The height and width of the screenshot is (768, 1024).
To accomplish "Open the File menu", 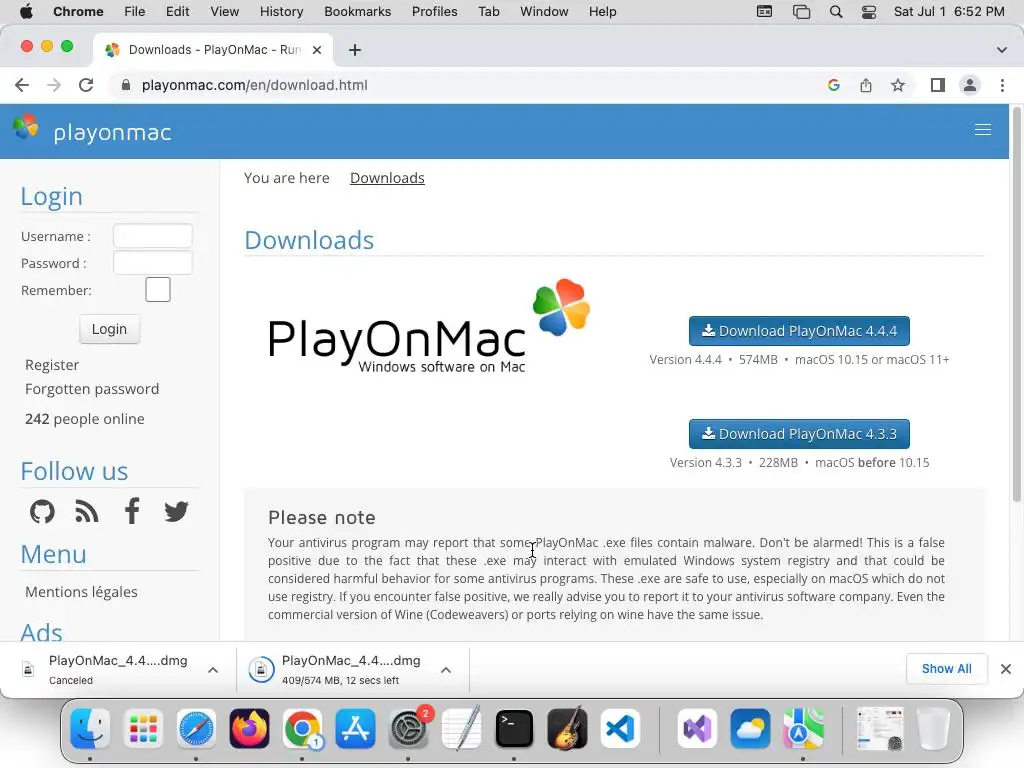I will (x=135, y=12).
